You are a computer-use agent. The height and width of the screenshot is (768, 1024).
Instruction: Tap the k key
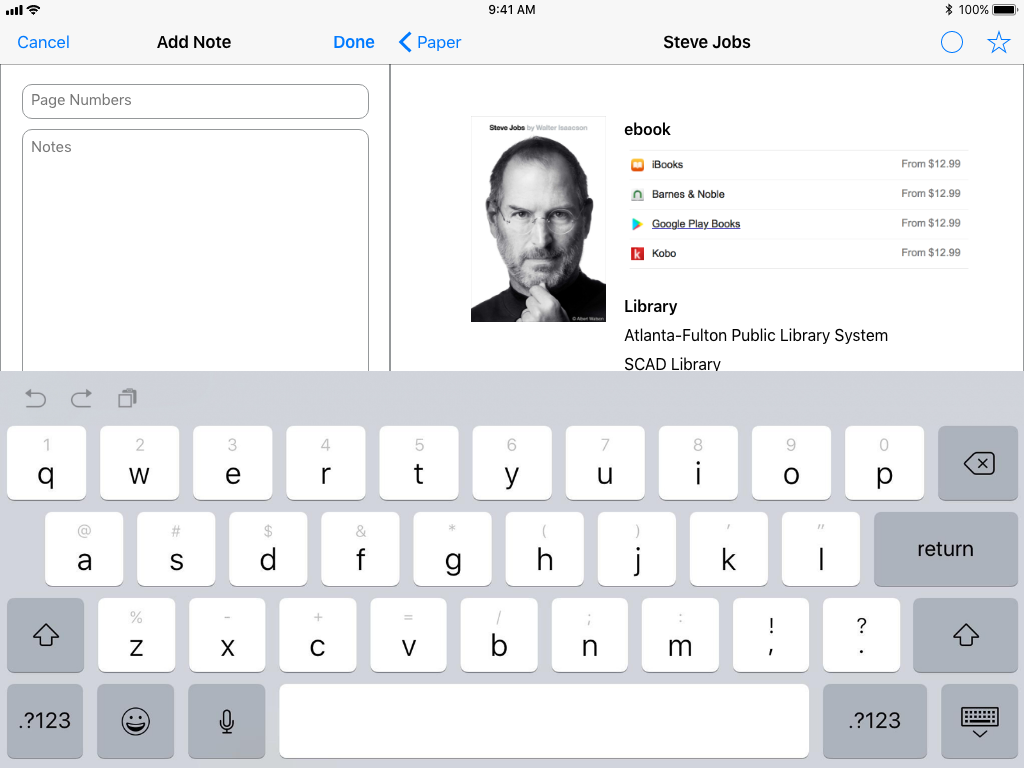pyautogui.click(x=729, y=549)
